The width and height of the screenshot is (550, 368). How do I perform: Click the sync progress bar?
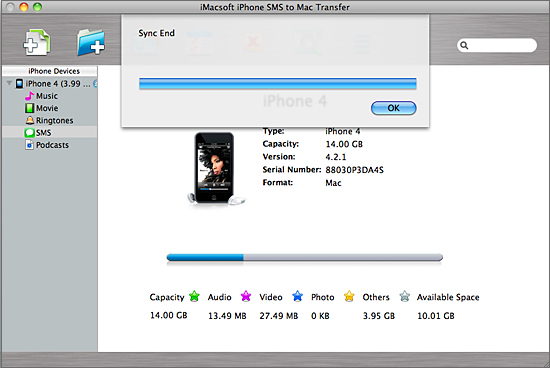277,83
